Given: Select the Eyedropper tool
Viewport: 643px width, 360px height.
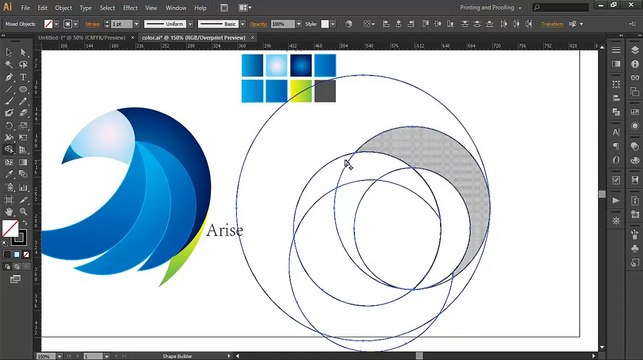Looking at the screenshot, I should coord(9,174).
